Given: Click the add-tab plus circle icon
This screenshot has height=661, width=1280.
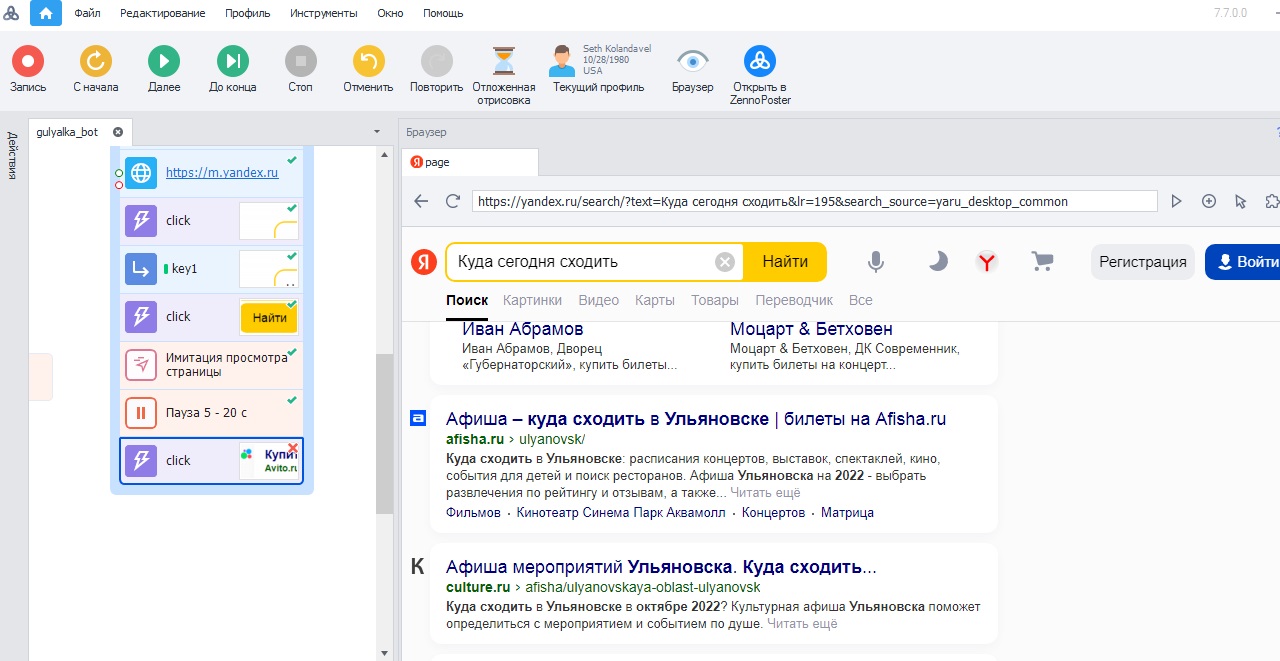Looking at the screenshot, I should click(1209, 201).
